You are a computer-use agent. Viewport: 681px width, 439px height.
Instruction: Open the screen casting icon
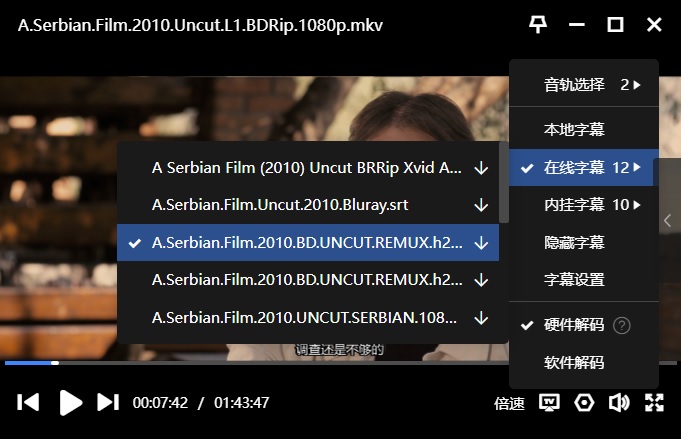[x=549, y=402]
